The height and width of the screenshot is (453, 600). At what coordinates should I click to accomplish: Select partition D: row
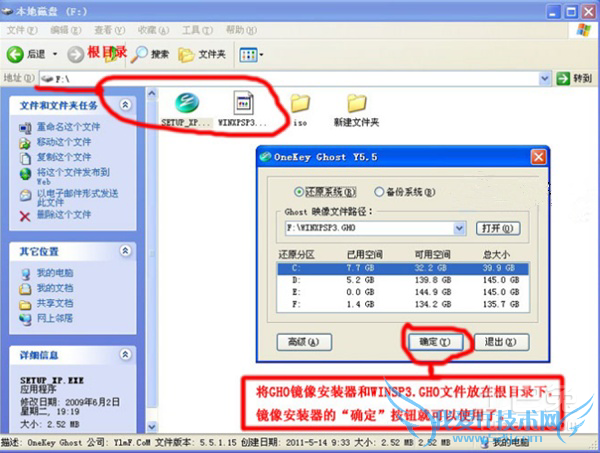pyautogui.click(x=403, y=280)
